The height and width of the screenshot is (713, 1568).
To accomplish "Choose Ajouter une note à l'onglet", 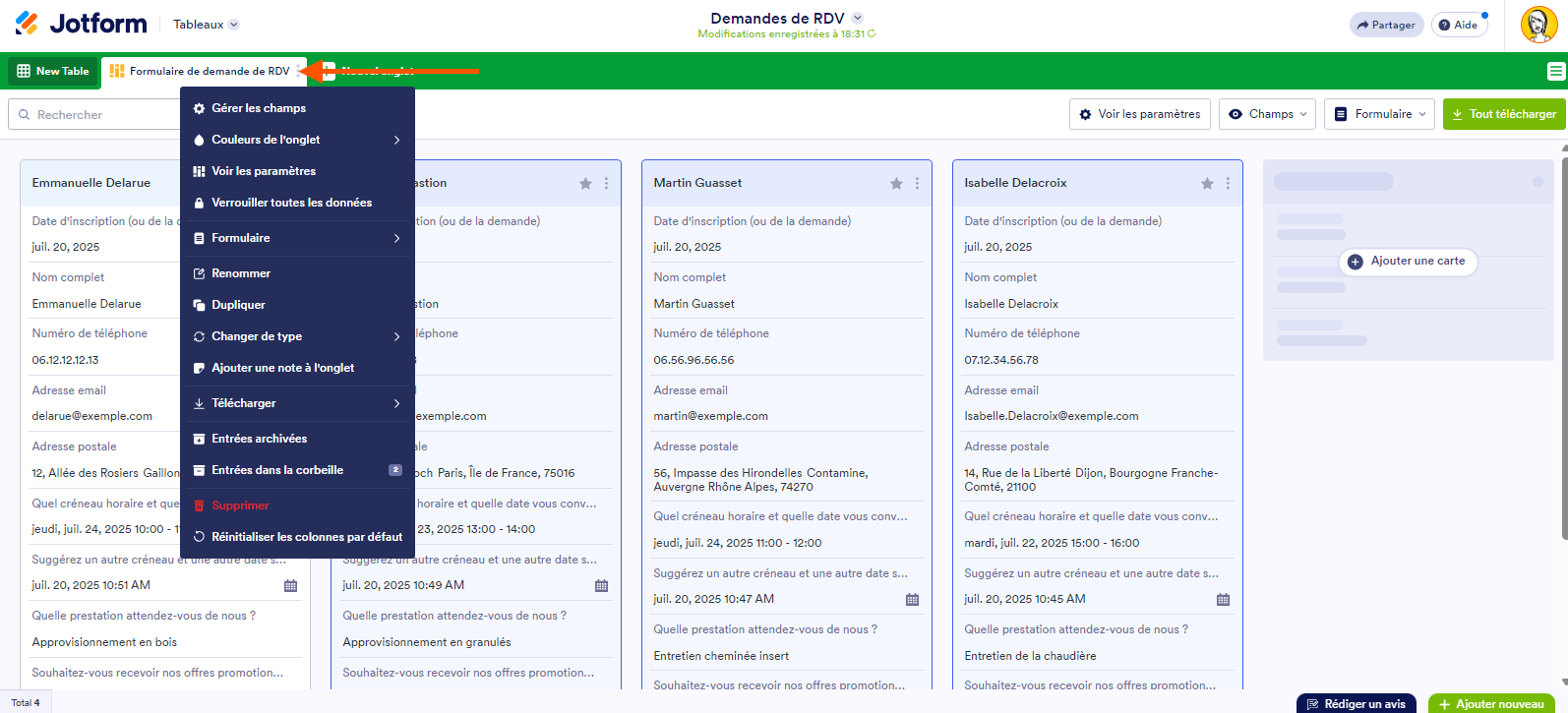I will click(298, 368).
